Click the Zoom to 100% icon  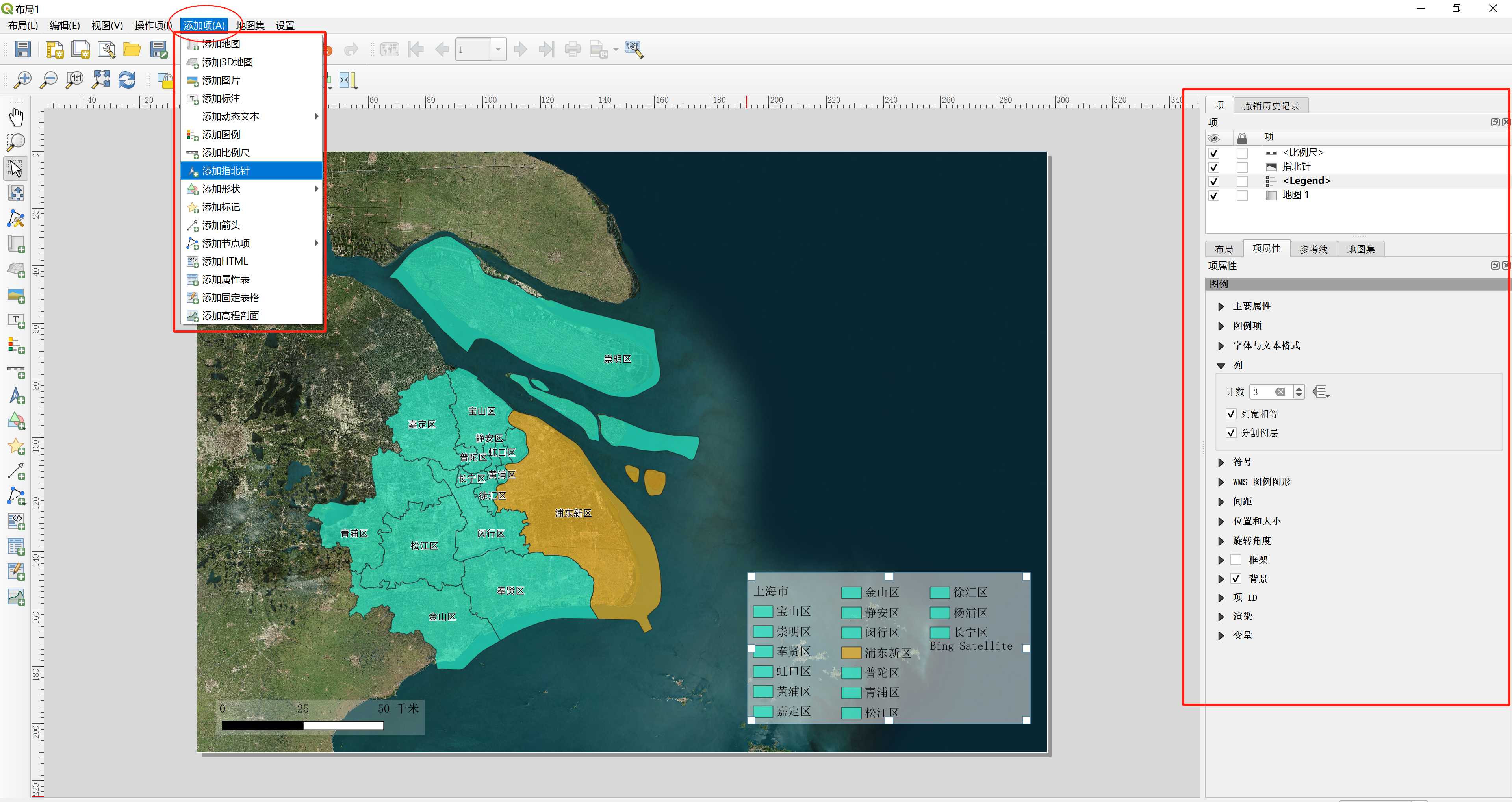click(74, 80)
